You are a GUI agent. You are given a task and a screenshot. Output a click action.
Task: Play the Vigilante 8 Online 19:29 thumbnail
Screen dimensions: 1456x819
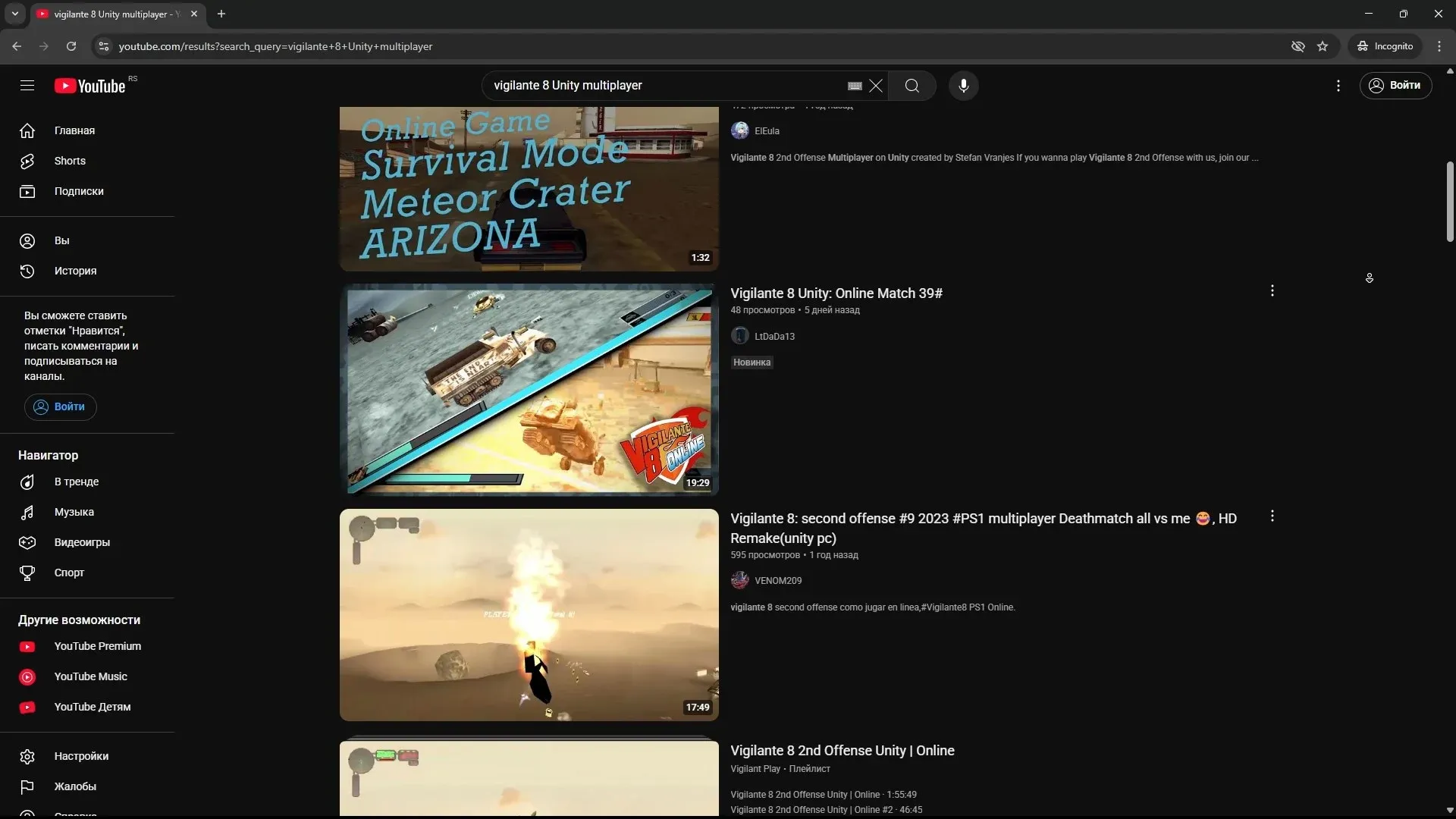tap(529, 390)
